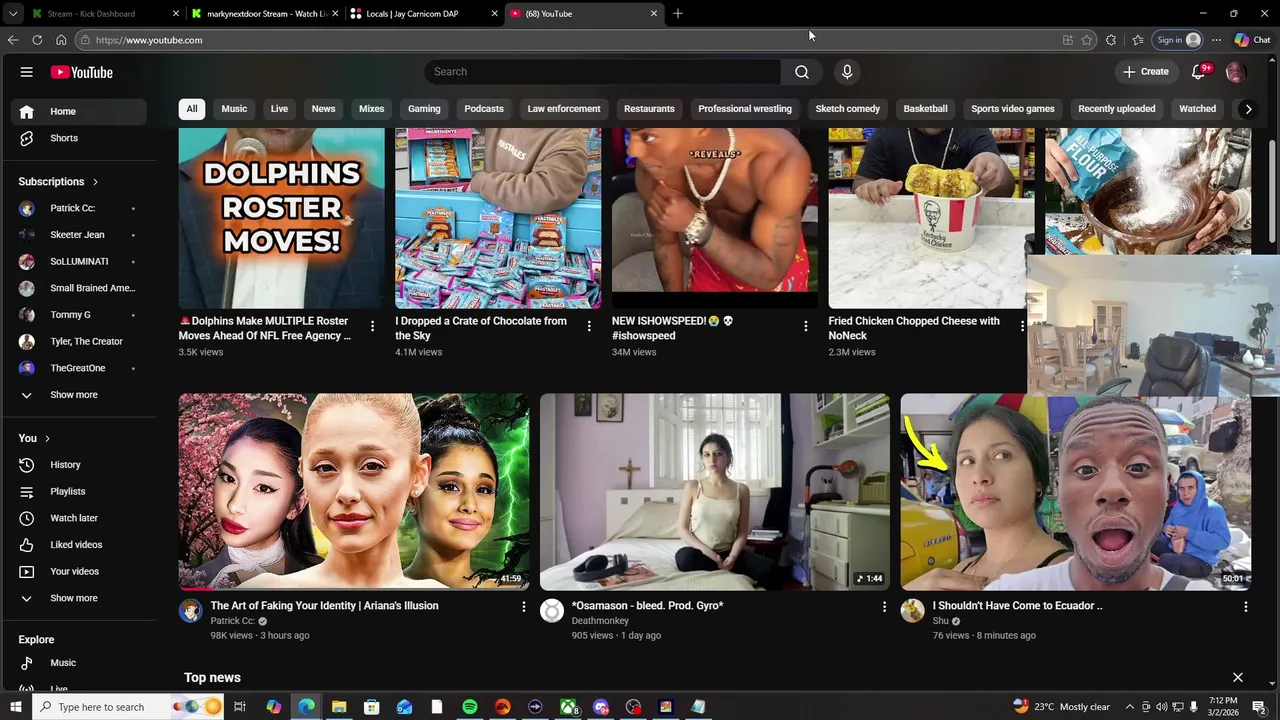
Task: Open YouTube notifications bell
Action: pos(1199,72)
